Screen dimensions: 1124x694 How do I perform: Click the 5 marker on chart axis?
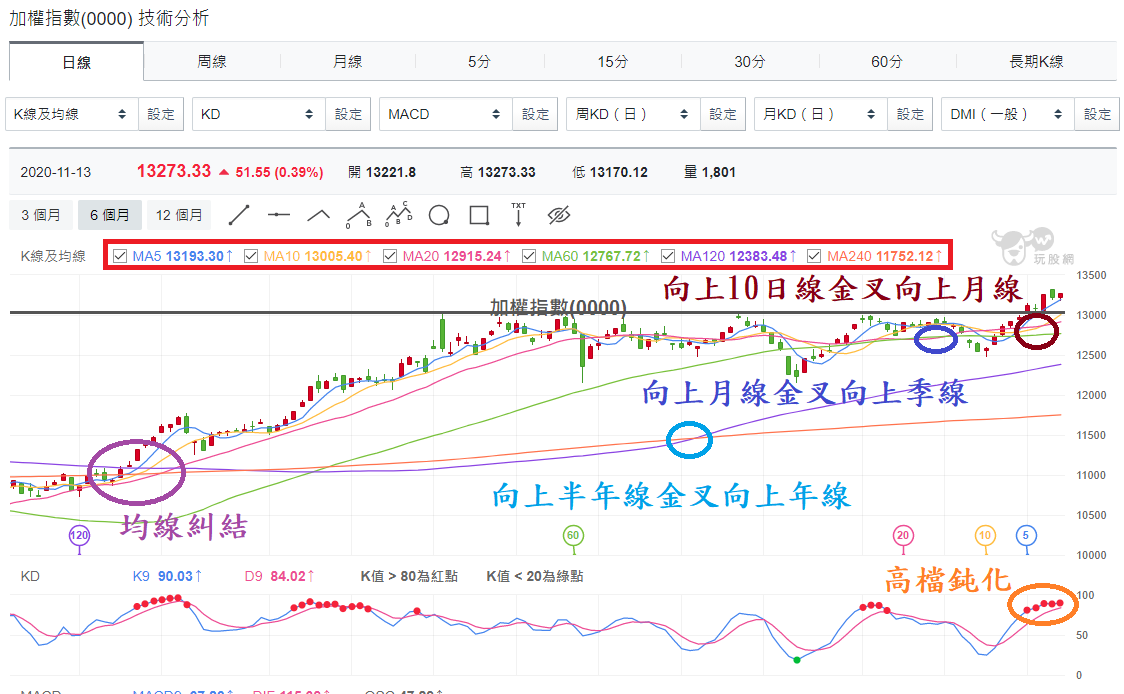click(x=1026, y=536)
